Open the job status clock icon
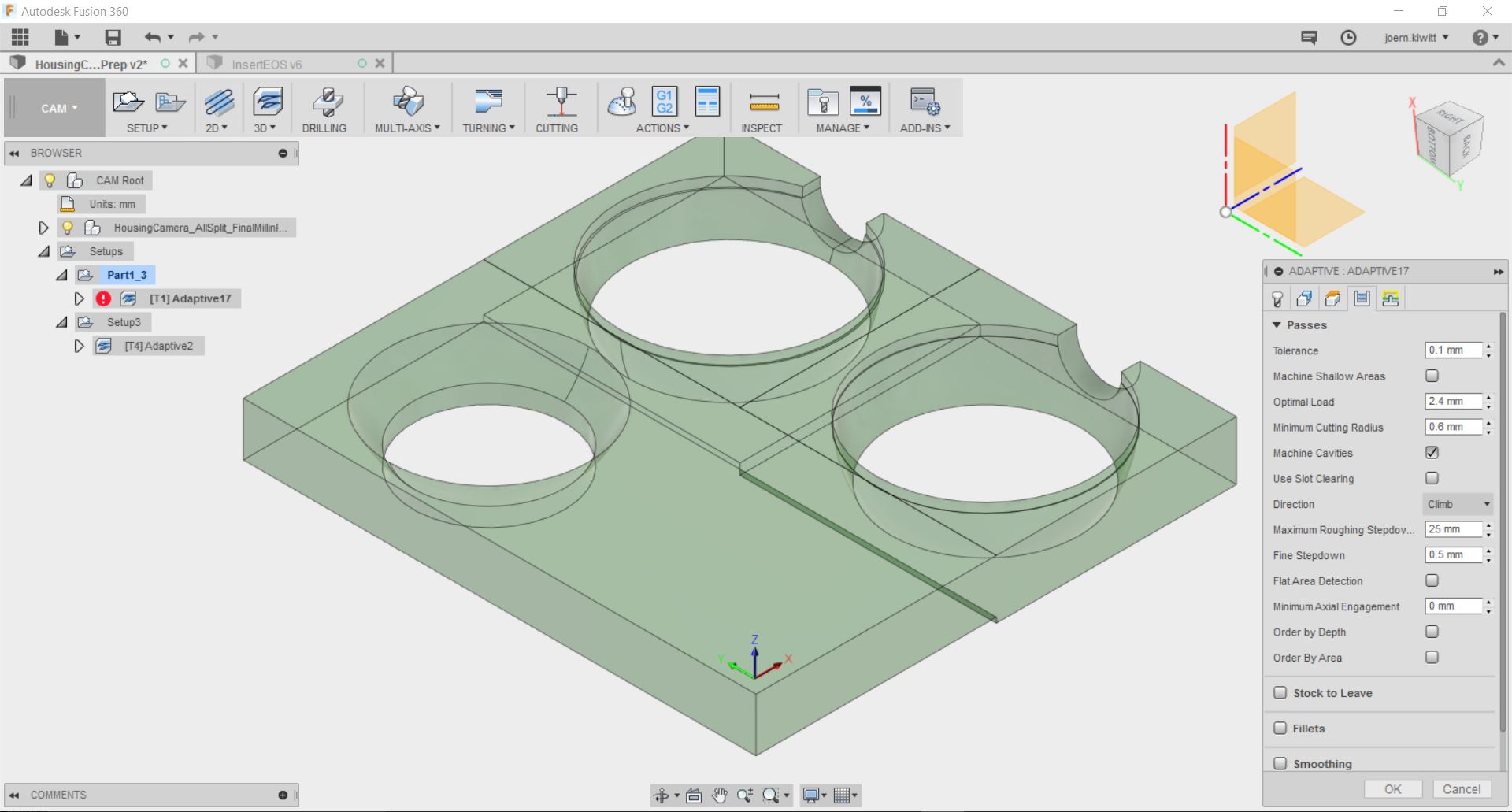 point(1348,38)
